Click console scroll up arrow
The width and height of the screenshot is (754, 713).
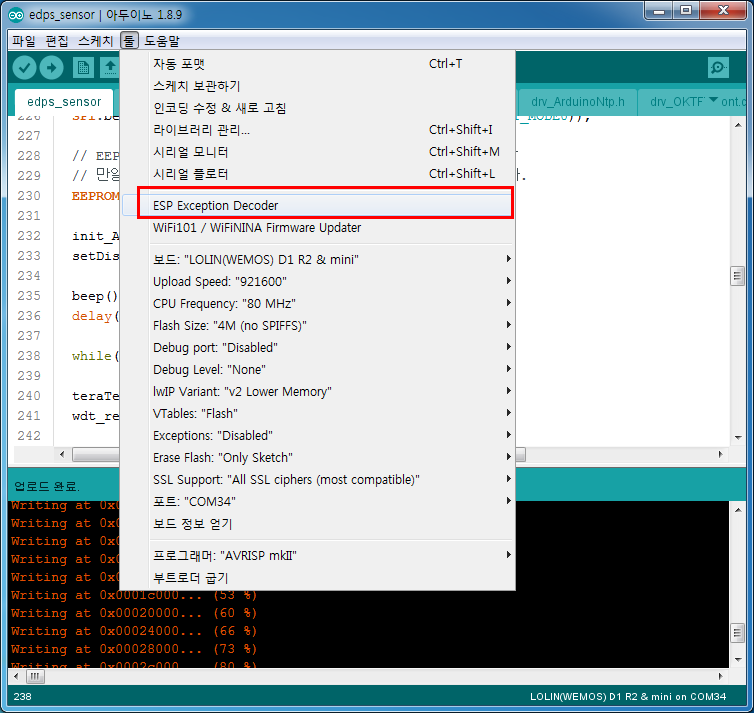pyautogui.click(x=738, y=509)
